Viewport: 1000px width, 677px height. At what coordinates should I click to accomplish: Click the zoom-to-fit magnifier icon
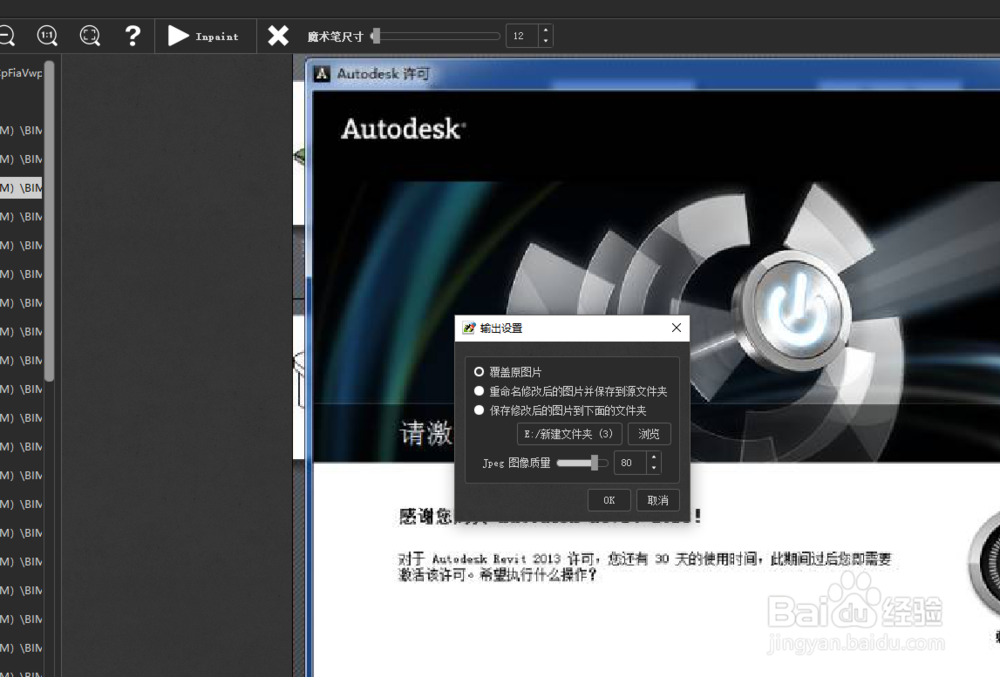pos(90,36)
